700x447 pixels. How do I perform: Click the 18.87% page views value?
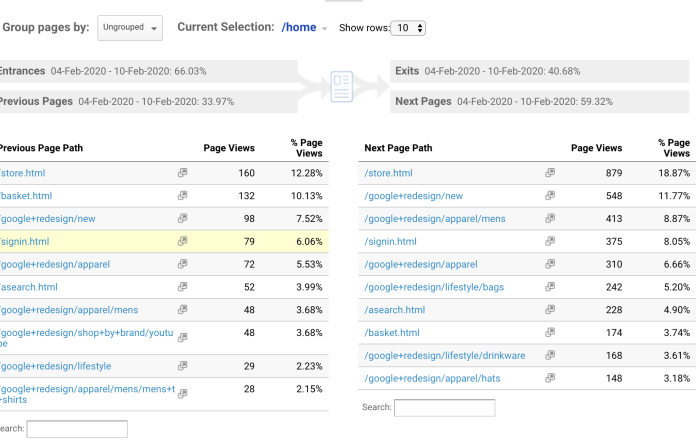(674, 173)
